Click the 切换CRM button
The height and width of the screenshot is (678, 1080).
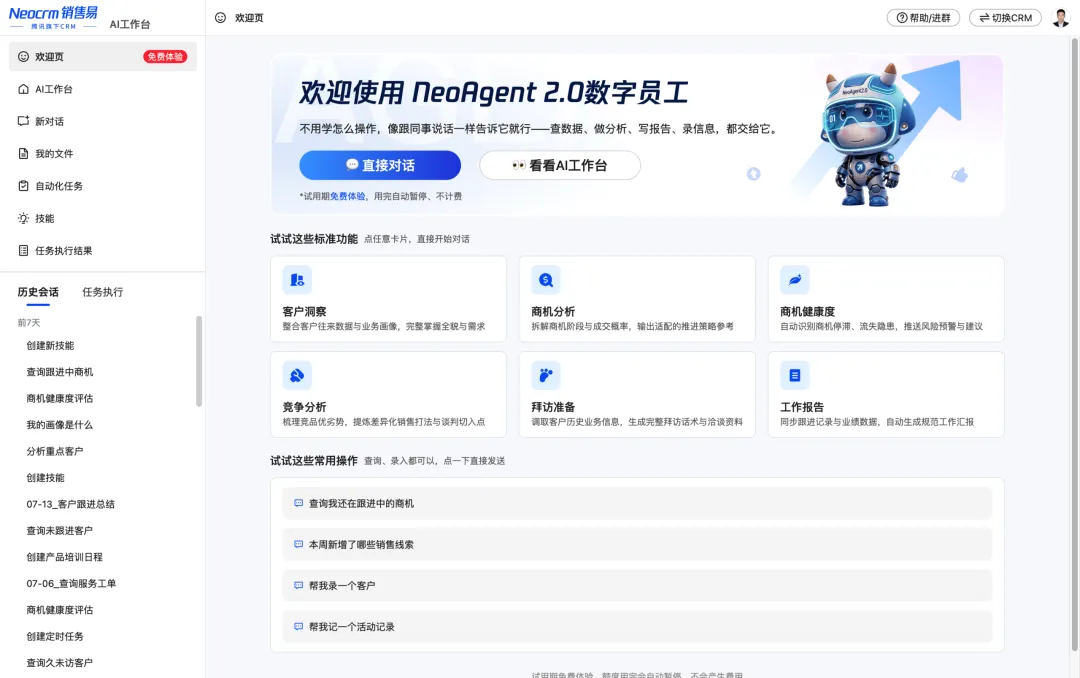[1006, 18]
